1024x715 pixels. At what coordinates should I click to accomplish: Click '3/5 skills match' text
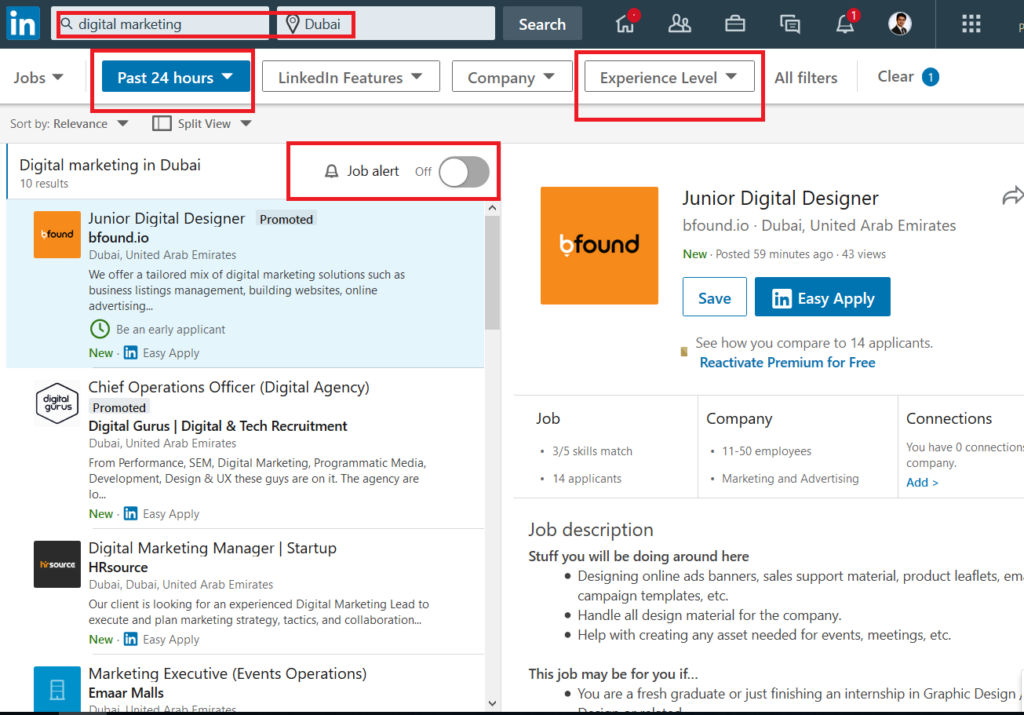[592, 451]
